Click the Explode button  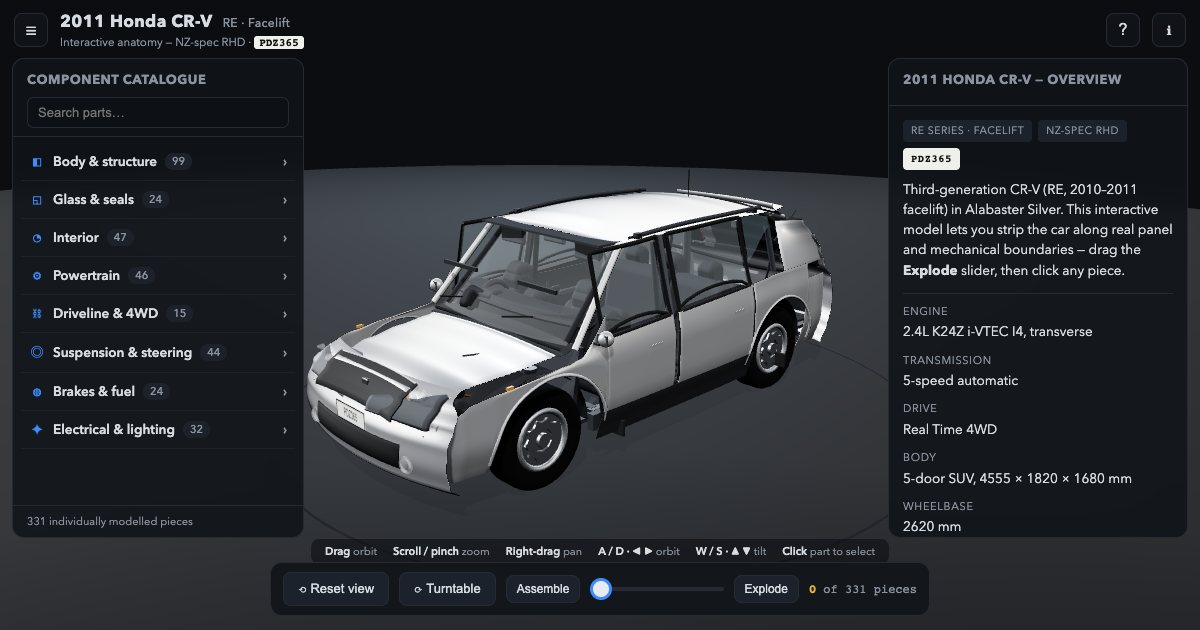point(766,589)
